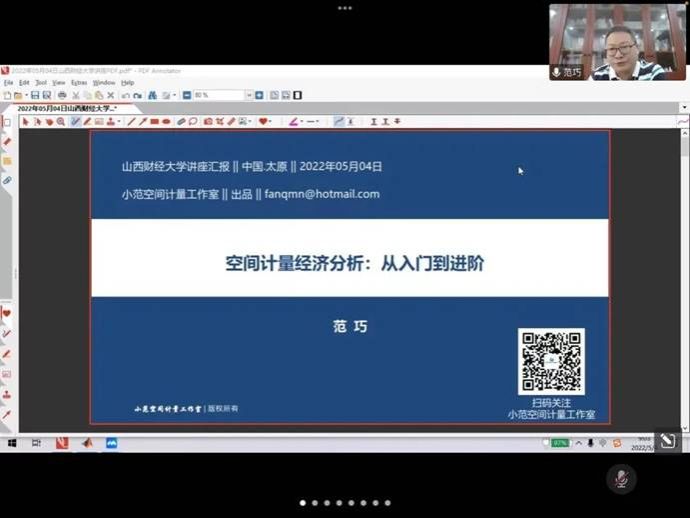Click the zoom in plus button

(259, 95)
